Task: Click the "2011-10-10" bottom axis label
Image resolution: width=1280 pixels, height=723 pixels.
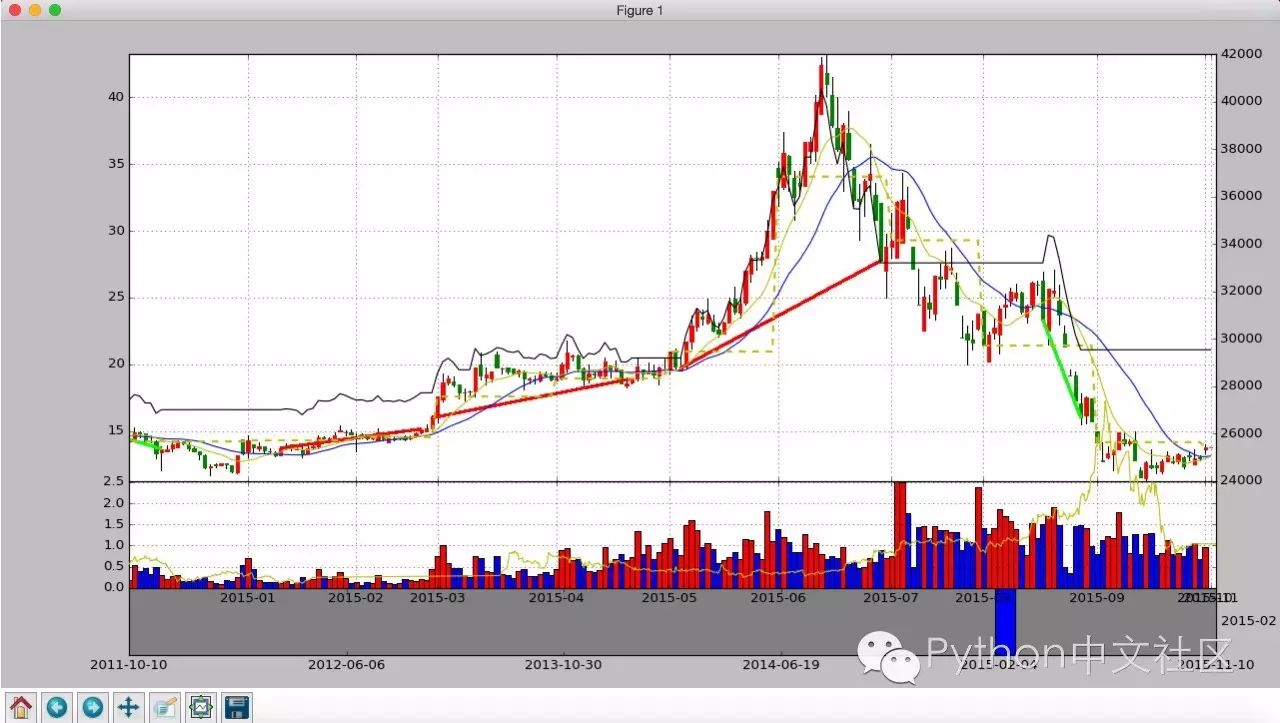Action: click(x=128, y=664)
